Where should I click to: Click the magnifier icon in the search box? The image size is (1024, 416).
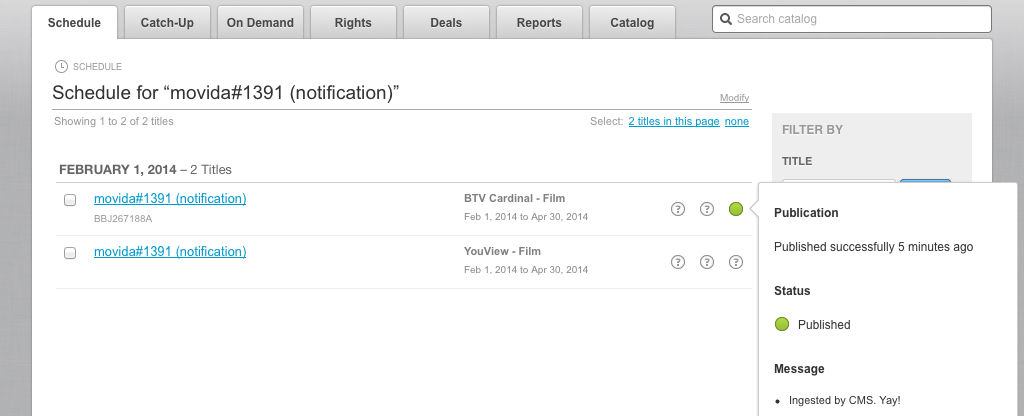tap(726, 19)
